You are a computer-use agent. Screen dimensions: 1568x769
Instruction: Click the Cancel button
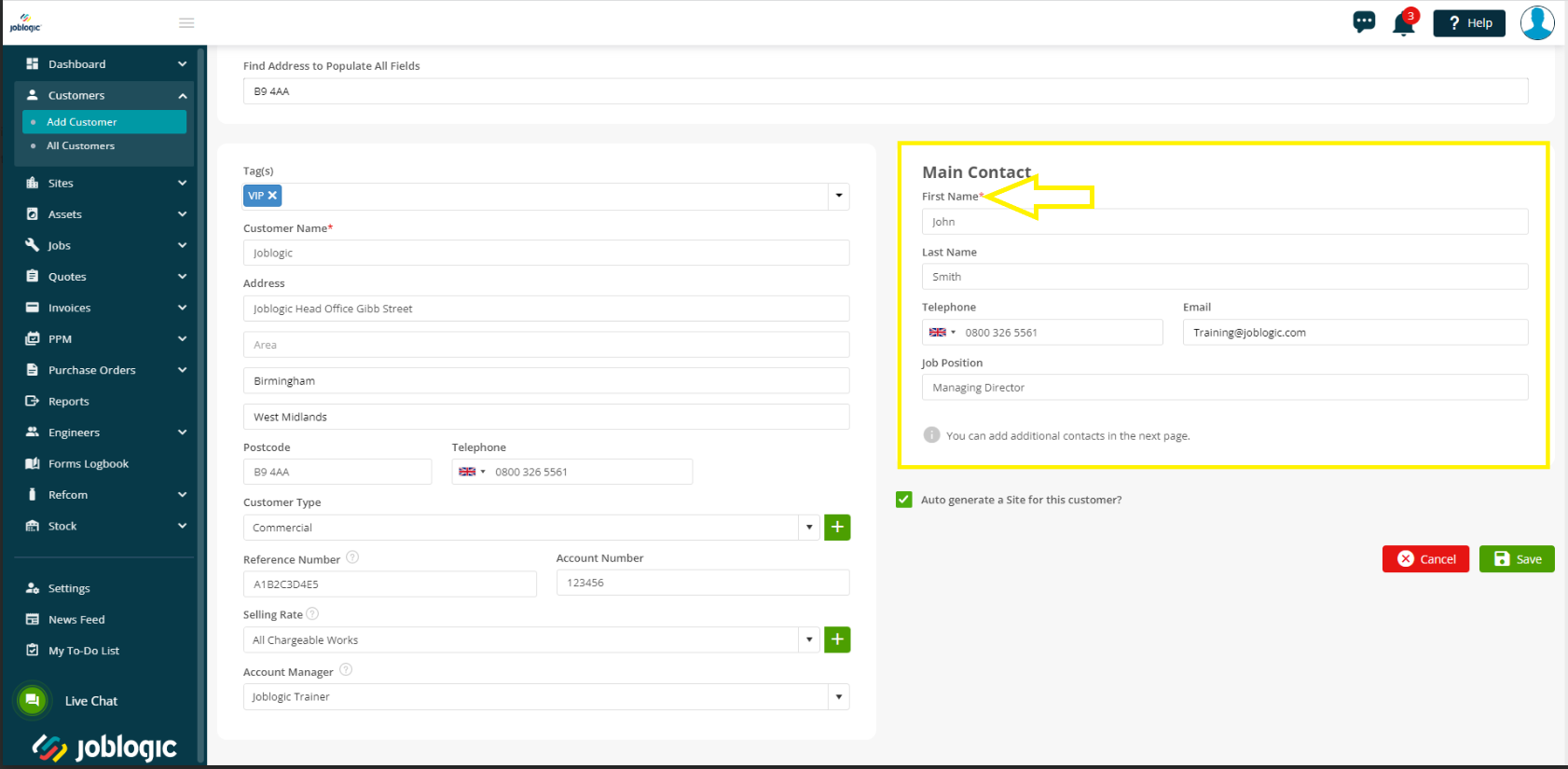[1425, 559]
